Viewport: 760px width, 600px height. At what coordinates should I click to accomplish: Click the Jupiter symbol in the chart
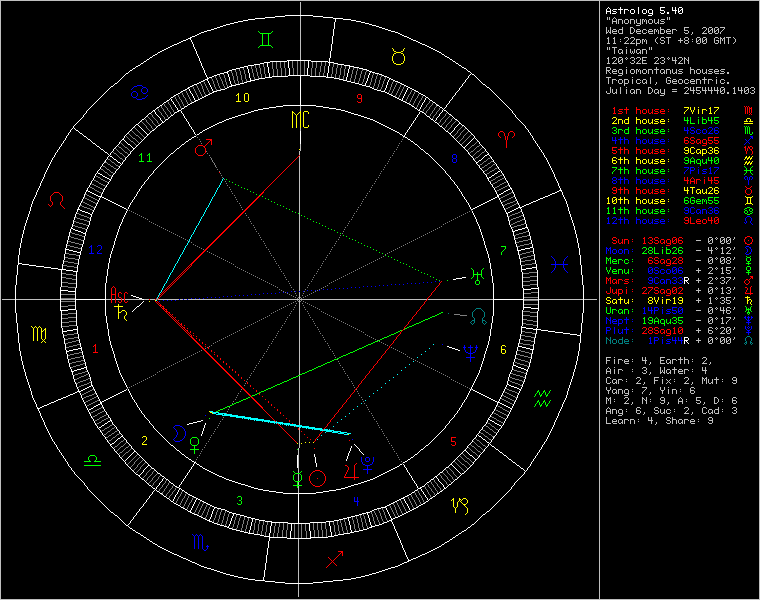pos(351,471)
